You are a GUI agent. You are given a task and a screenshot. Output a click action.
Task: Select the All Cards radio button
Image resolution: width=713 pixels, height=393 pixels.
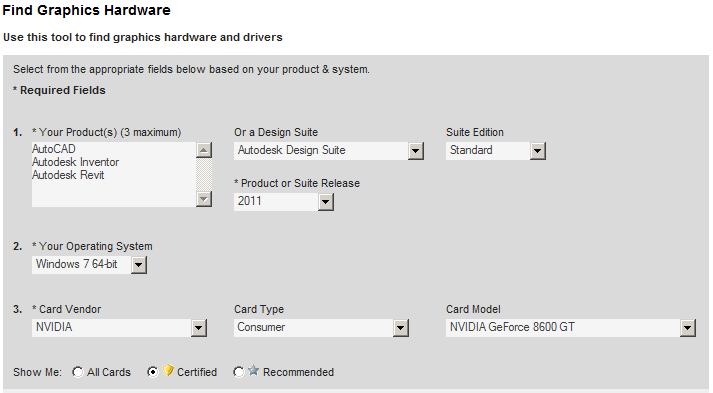tap(78, 372)
